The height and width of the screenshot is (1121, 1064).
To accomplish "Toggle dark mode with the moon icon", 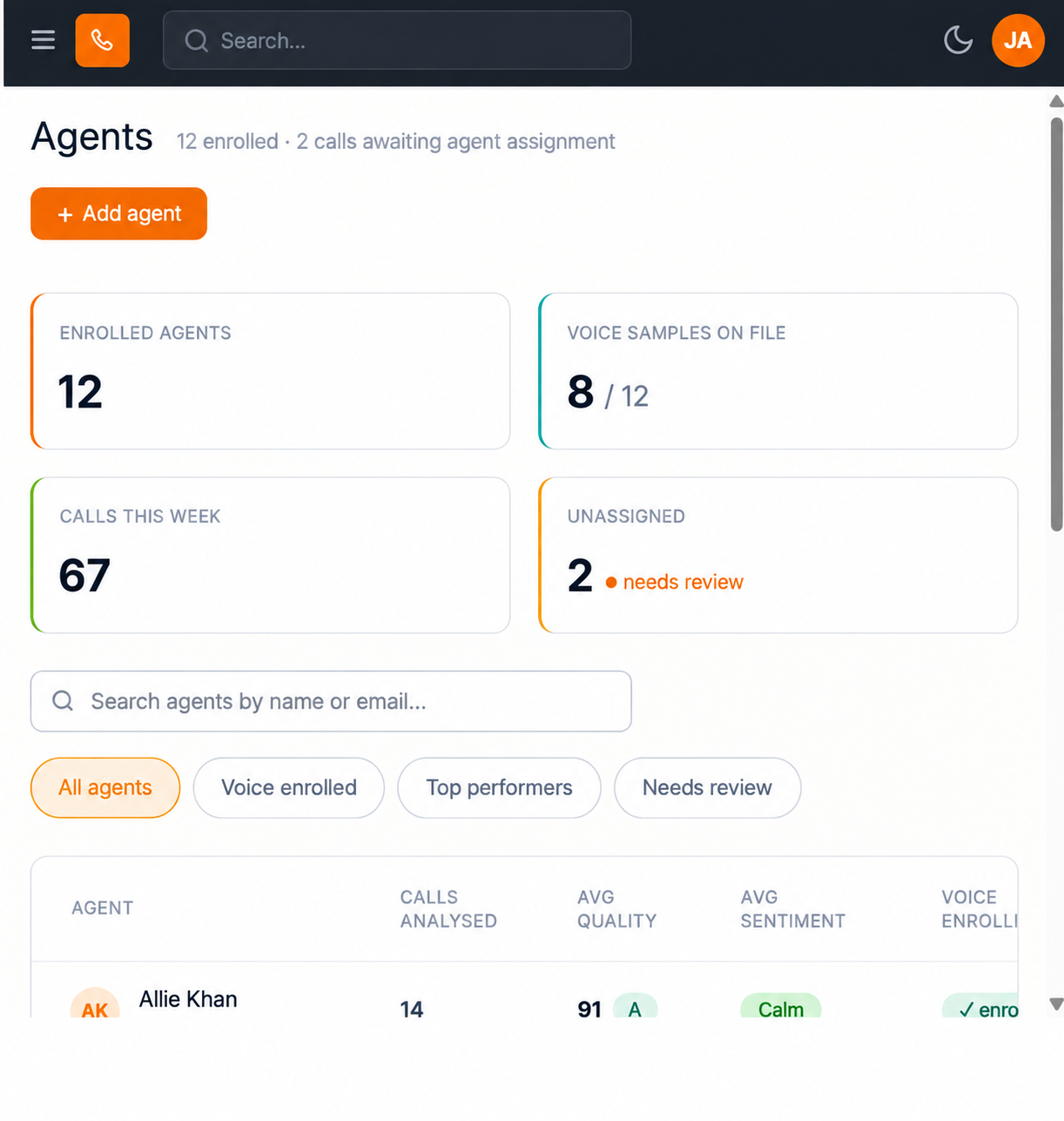I will pyautogui.click(x=958, y=40).
